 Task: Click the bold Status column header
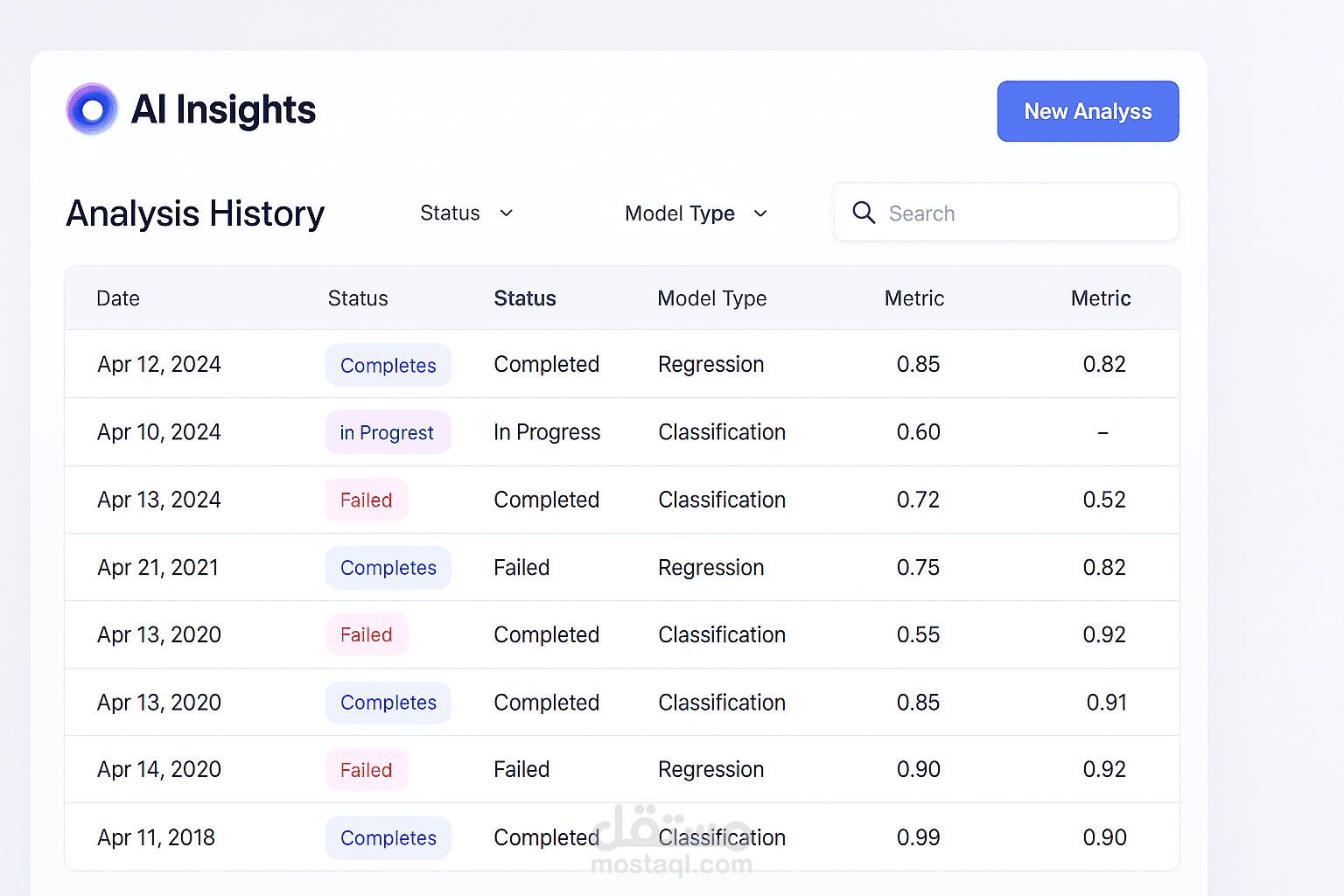pos(525,298)
